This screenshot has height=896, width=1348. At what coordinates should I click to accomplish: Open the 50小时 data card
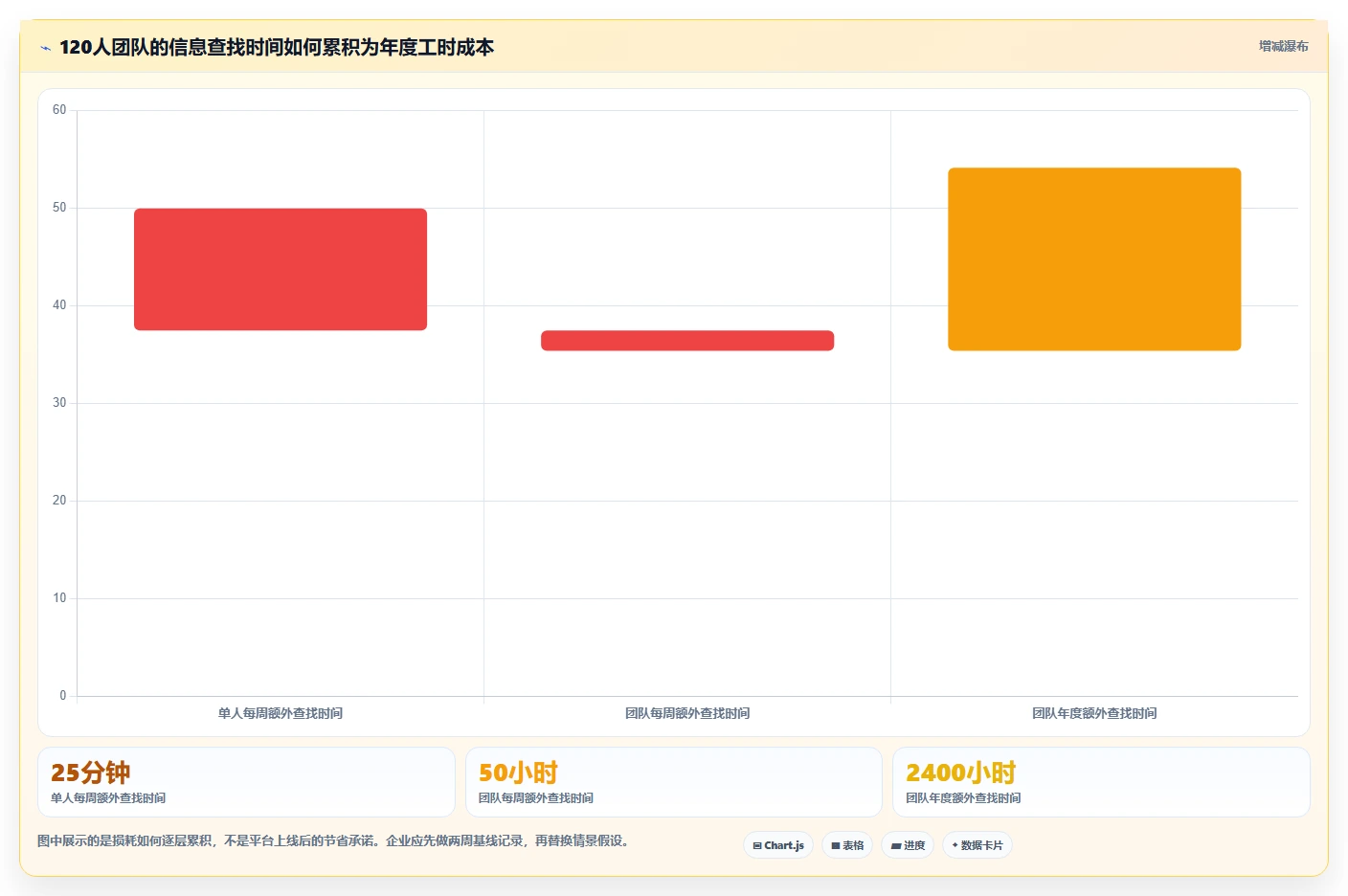[x=674, y=782]
